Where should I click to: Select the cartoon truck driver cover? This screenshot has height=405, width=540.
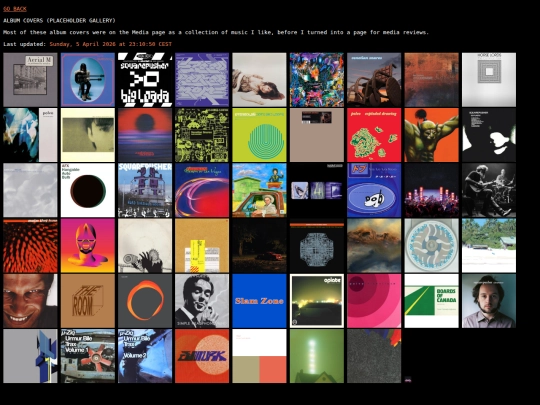259,190
